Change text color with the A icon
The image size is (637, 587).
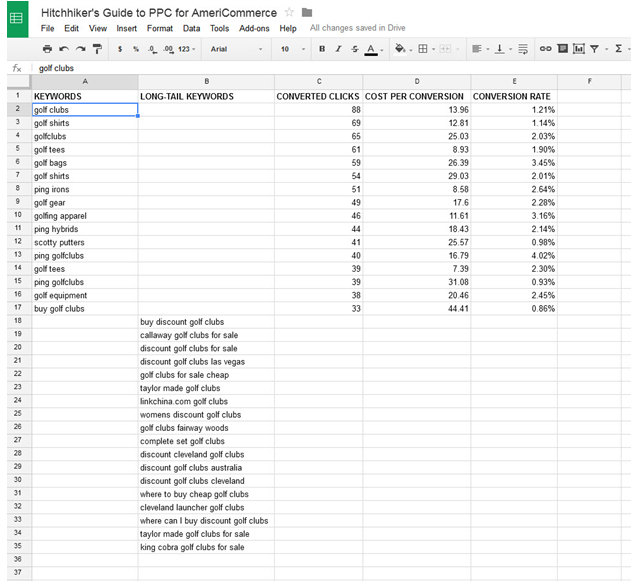(370, 50)
